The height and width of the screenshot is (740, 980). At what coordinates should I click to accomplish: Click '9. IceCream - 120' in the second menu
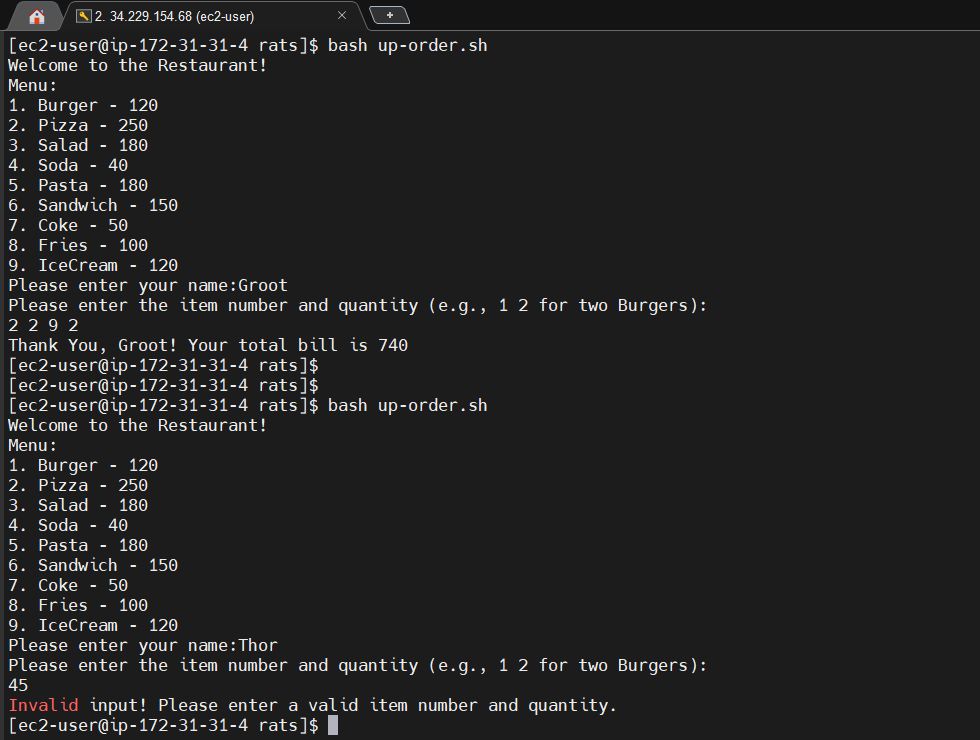[x=93, y=626]
